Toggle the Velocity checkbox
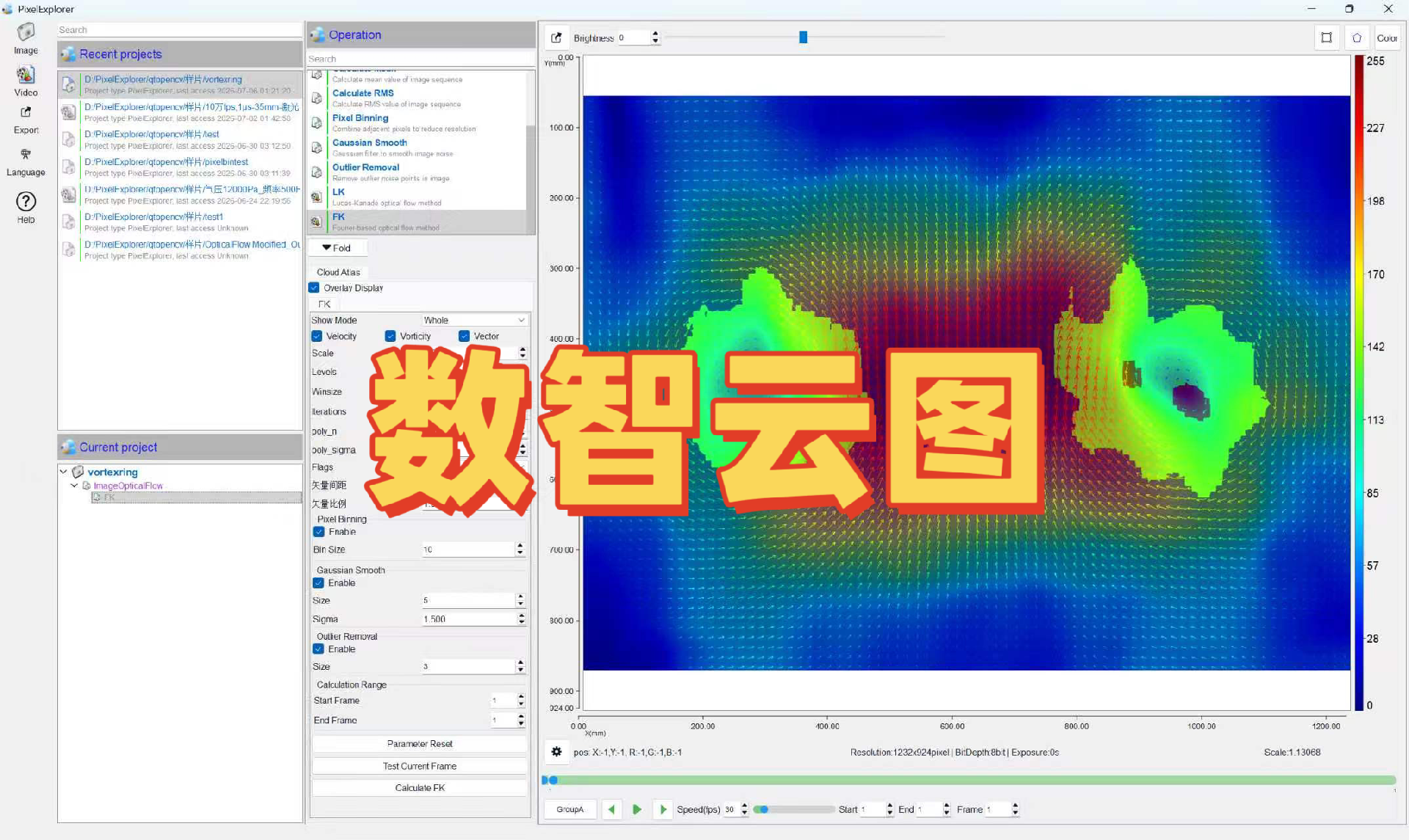 [x=317, y=336]
